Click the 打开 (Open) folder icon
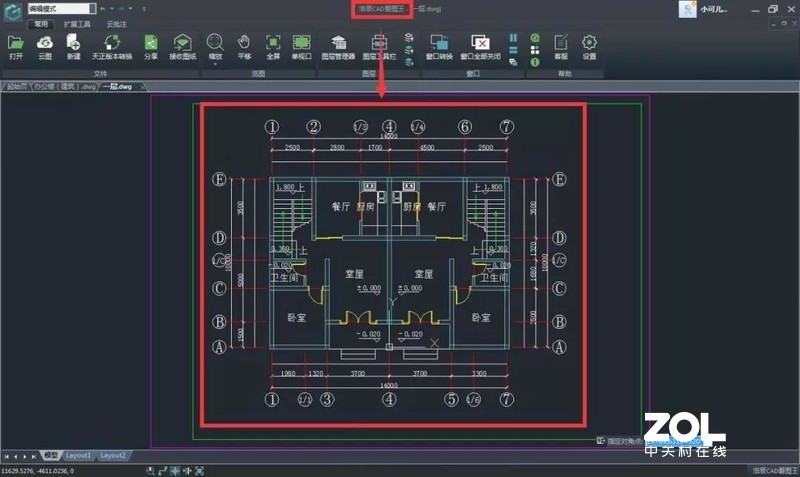This screenshot has width=800, height=477. tap(16, 43)
